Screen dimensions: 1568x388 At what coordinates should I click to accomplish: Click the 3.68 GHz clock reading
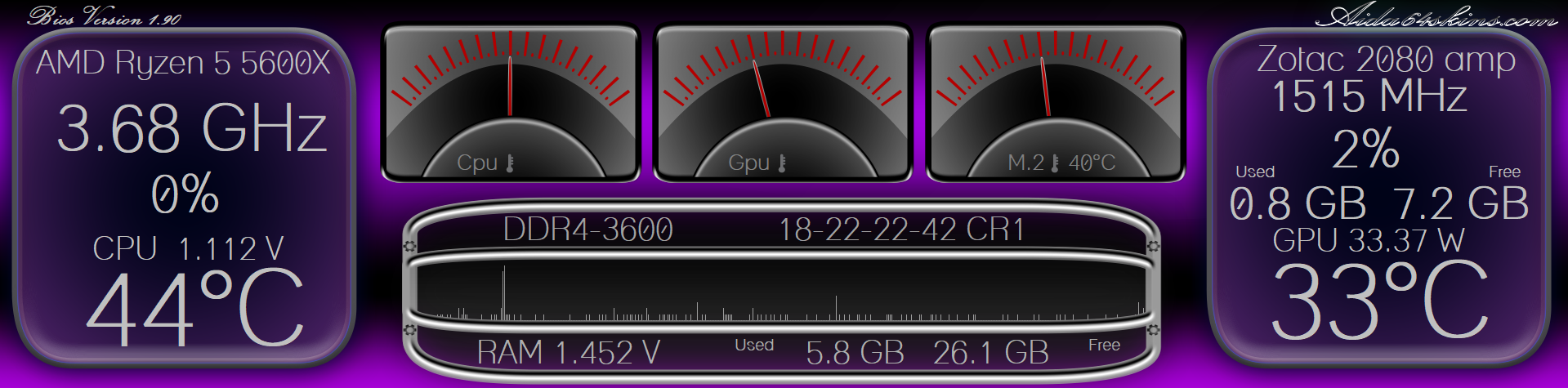click(192, 128)
